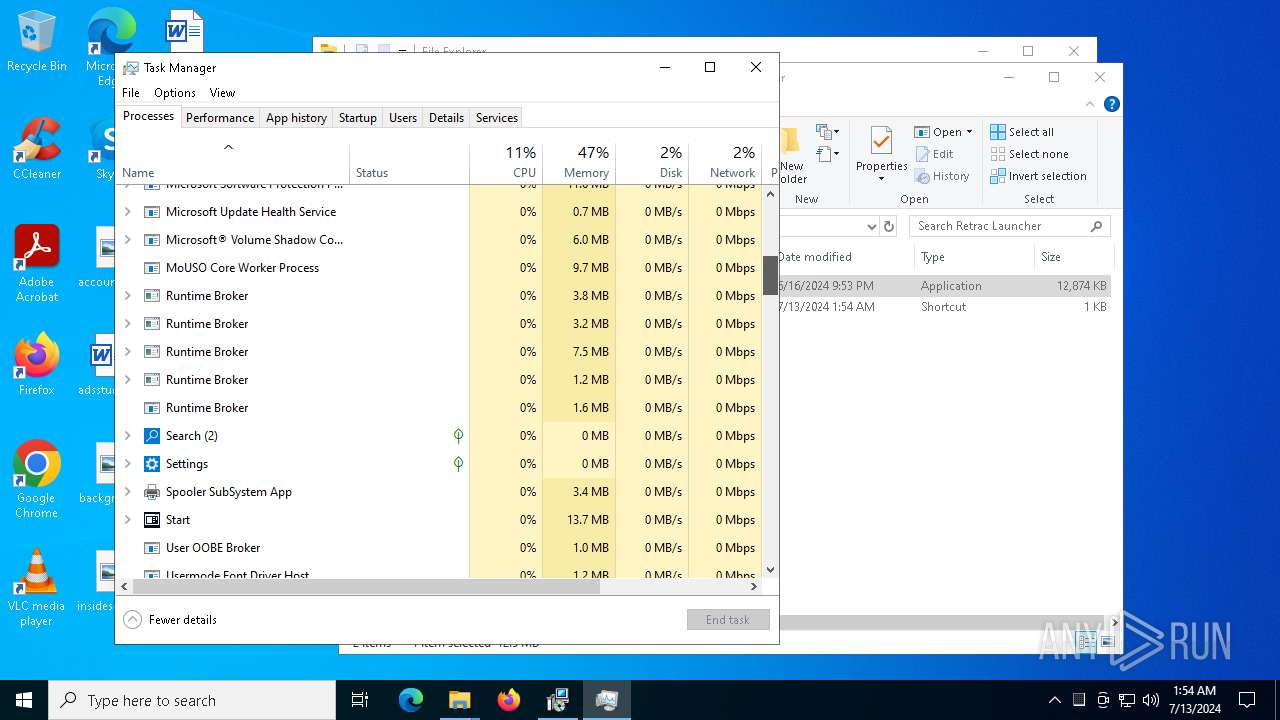Click the Spooler SubSystem App printer icon
The image size is (1280, 720).
[152, 492]
